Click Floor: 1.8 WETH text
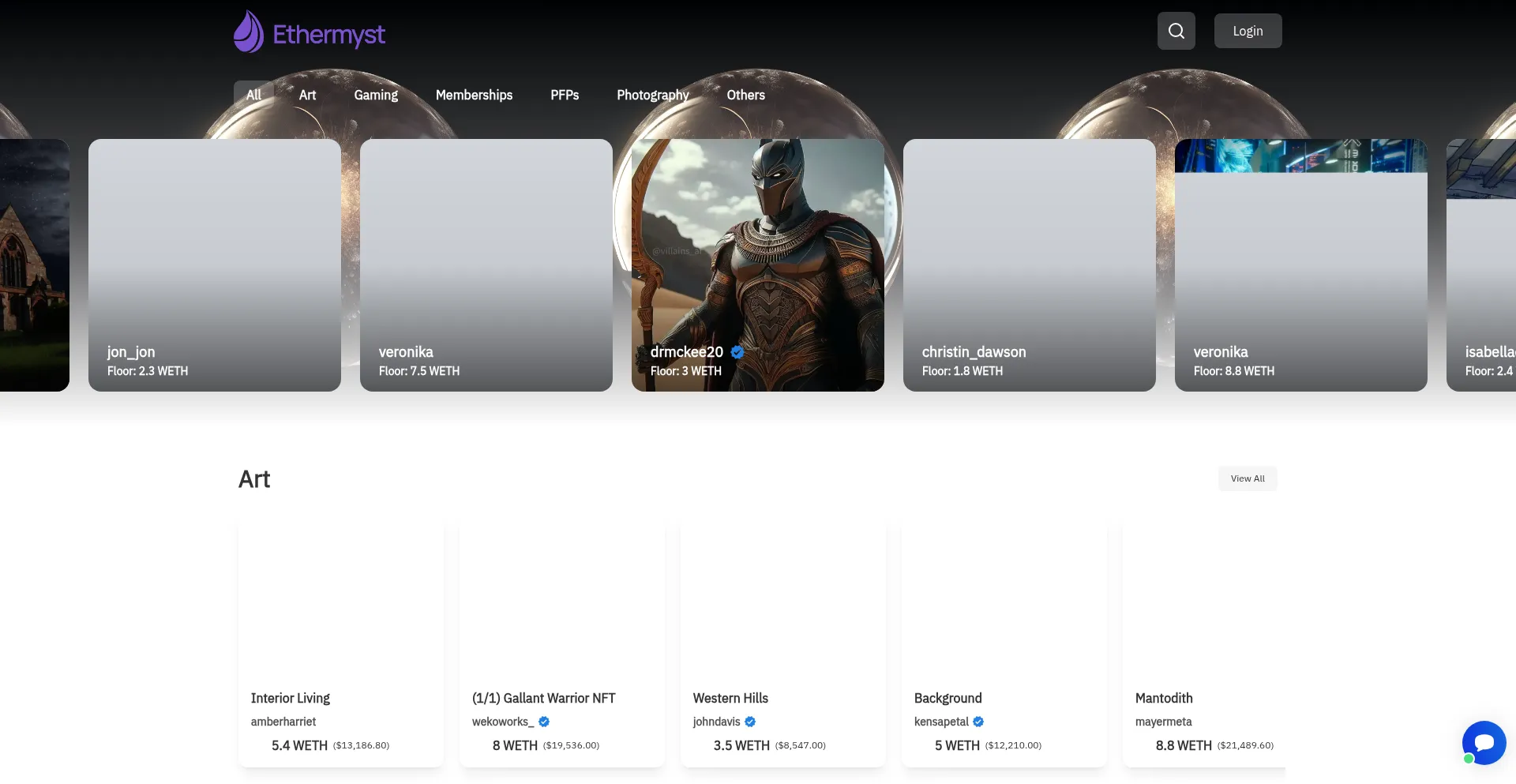This screenshot has width=1516, height=784. click(963, 371)
